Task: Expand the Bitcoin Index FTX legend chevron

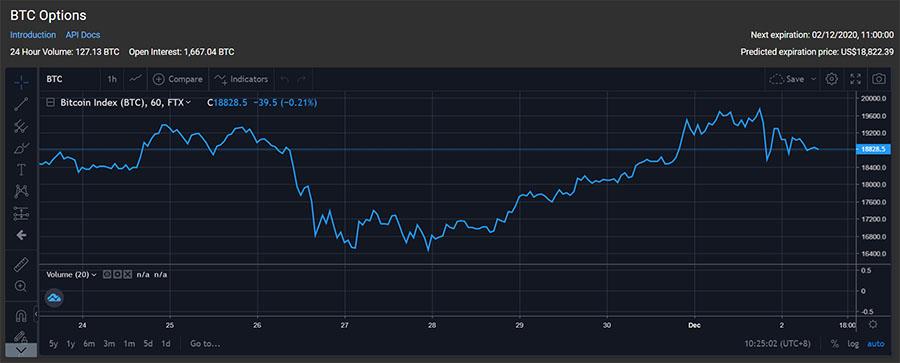Action: click(x=188, y=103)
